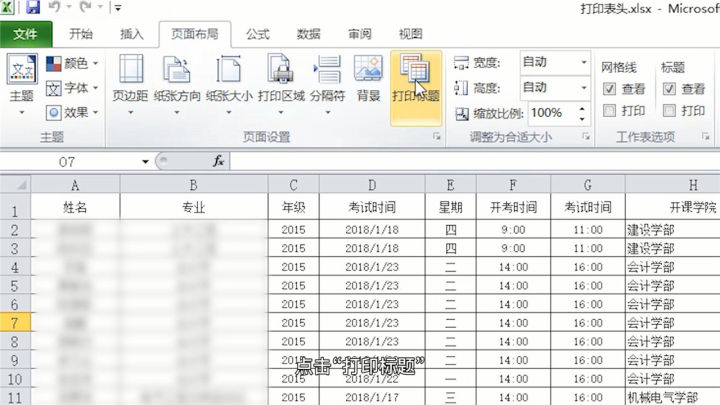The width and height of the screenshot is (720, 405).
Task: Select column D header
Action: (372, 185)
